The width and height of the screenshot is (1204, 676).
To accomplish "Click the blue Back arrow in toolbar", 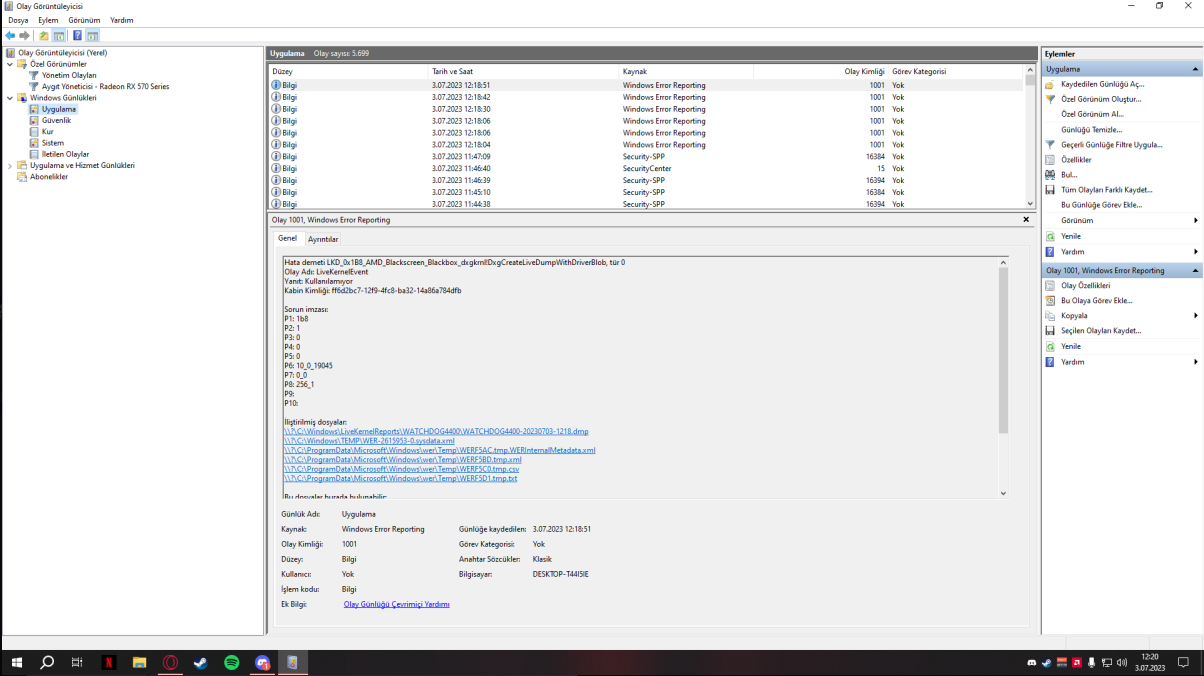I will pos(10,36).
